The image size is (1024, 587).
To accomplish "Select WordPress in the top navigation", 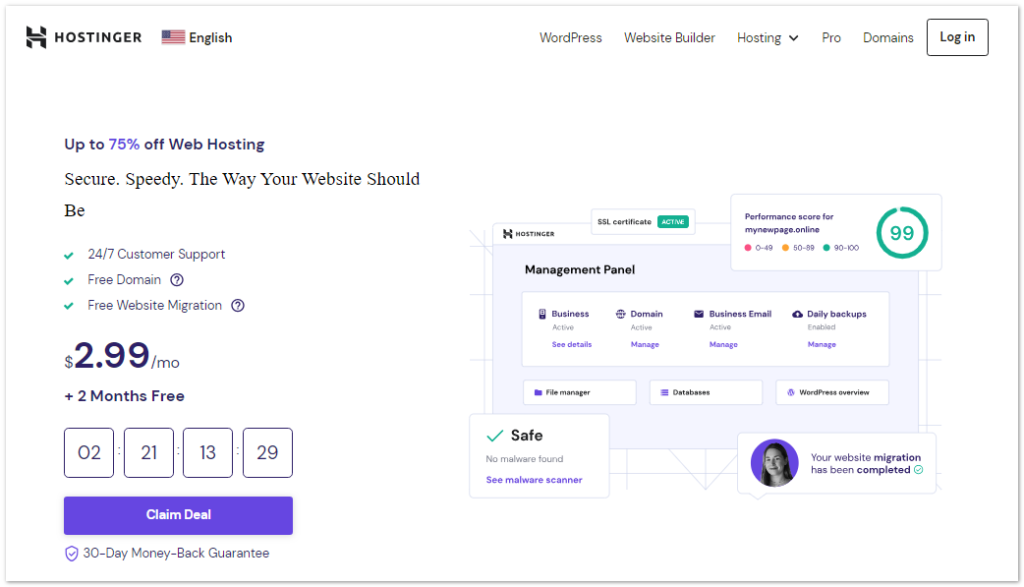I will [570, 37].
